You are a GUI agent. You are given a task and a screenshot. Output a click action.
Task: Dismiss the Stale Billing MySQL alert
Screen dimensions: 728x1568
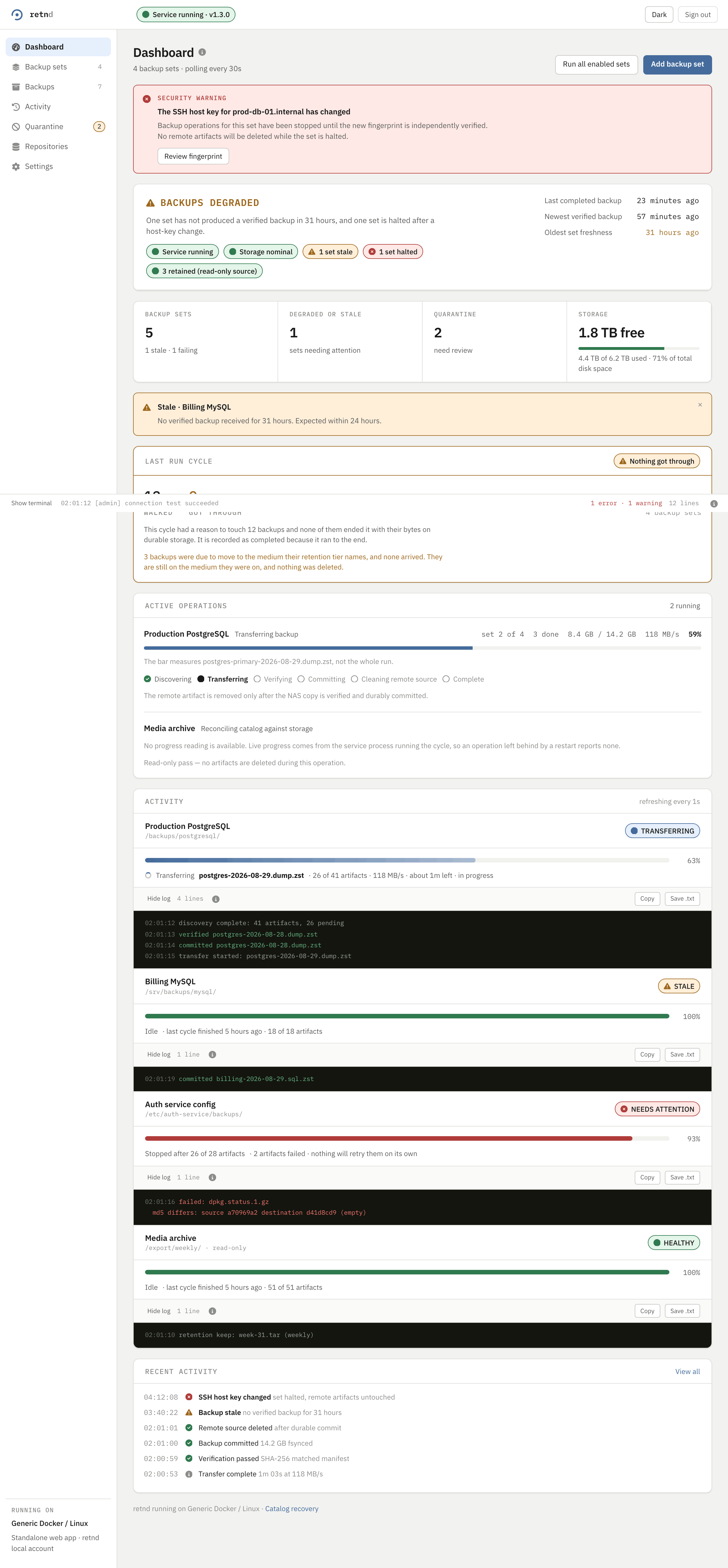(x=700, y=405)
